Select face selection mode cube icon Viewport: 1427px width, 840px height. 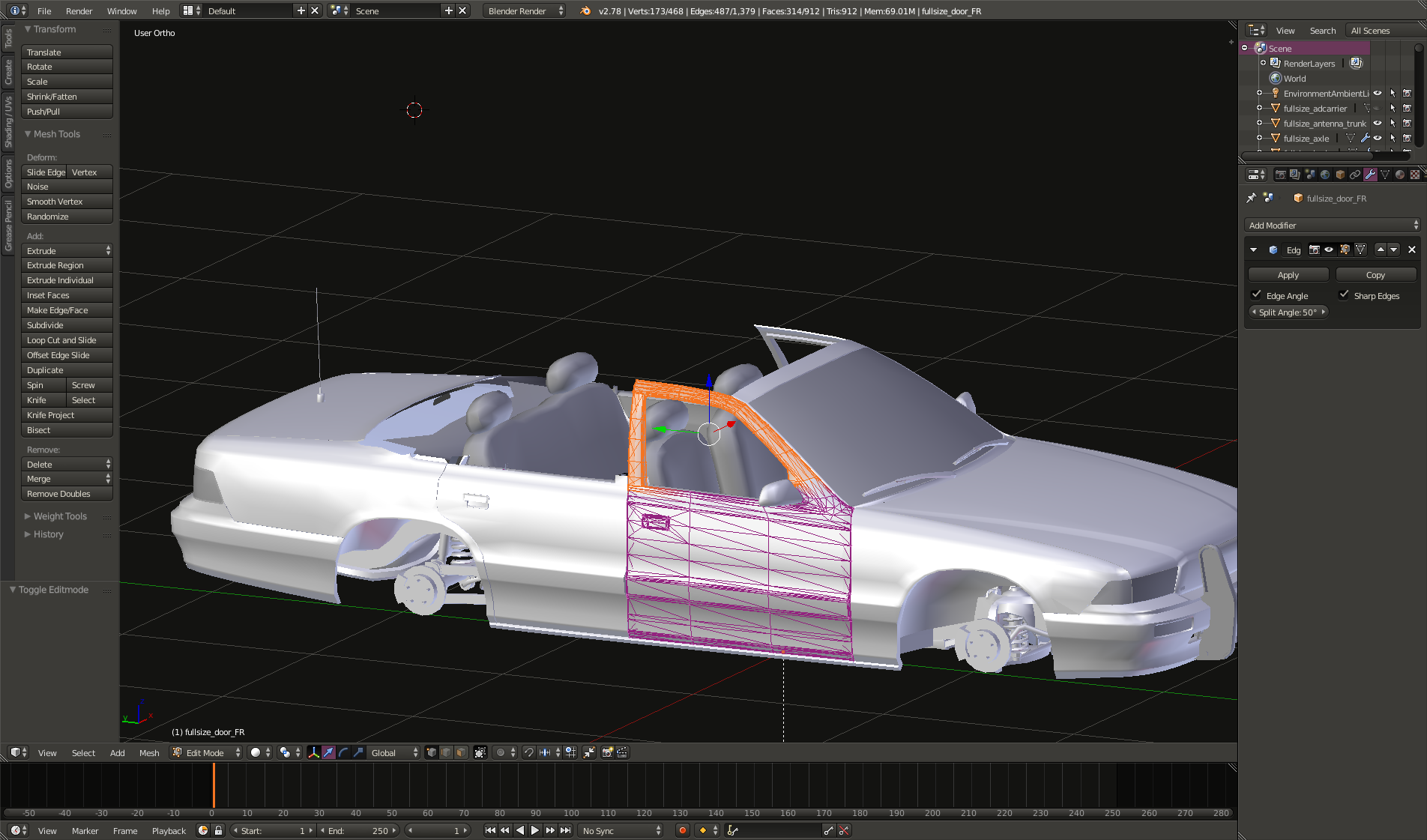[x=461, y=752]
